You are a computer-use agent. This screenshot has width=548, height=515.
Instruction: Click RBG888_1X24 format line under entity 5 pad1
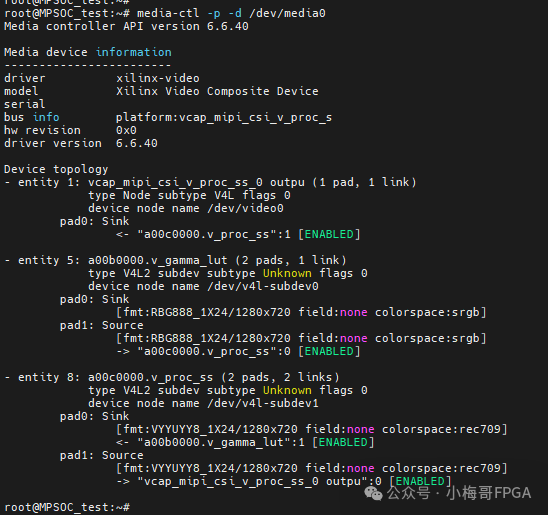pyautogui.click(x=301, y=338)
